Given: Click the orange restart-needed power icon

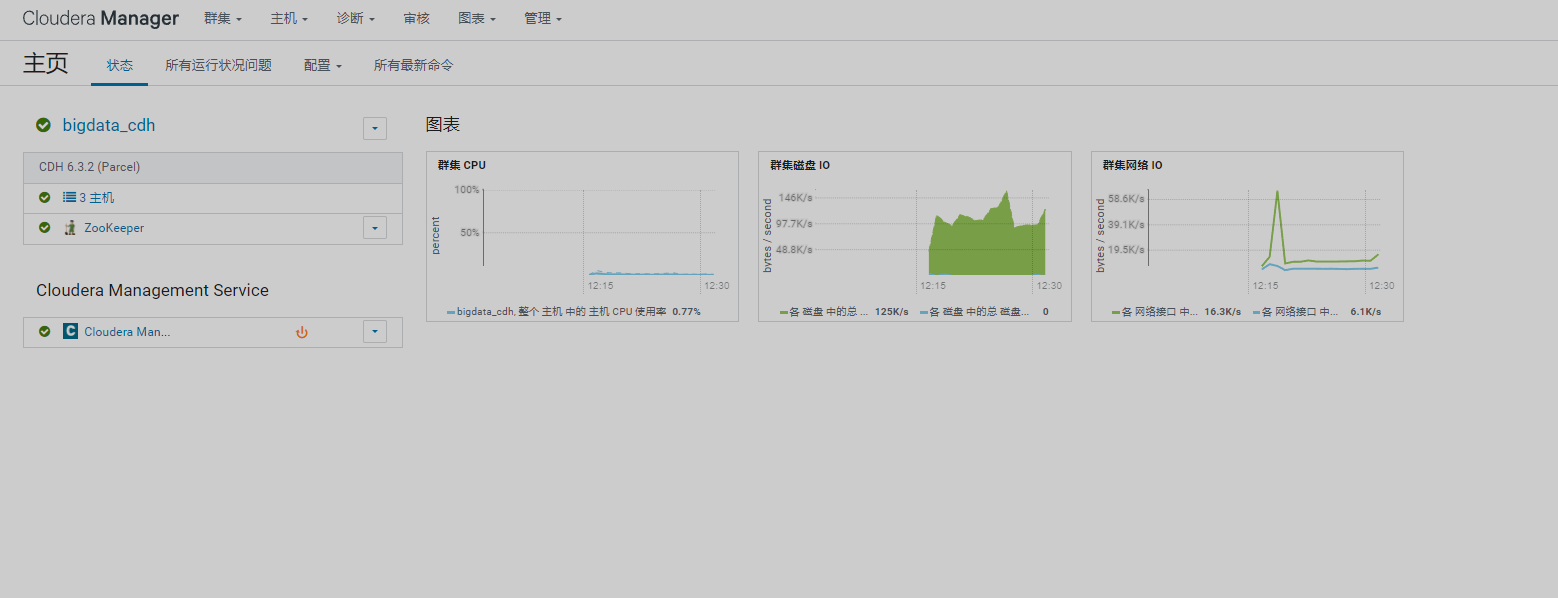Looking at the screenshot, I should click(302, 332).
